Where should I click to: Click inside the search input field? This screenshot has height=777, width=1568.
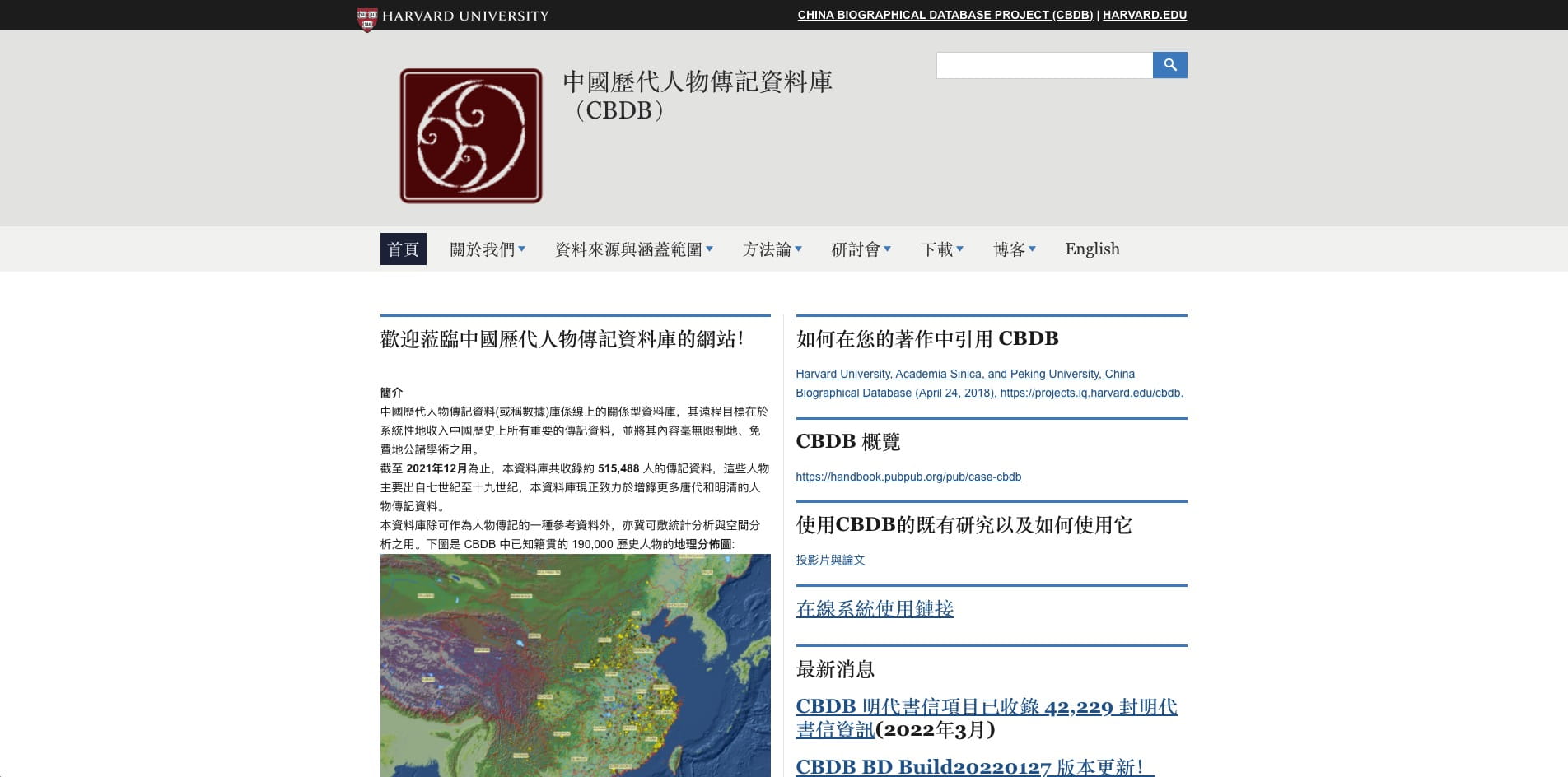[x=1042, y=65]
